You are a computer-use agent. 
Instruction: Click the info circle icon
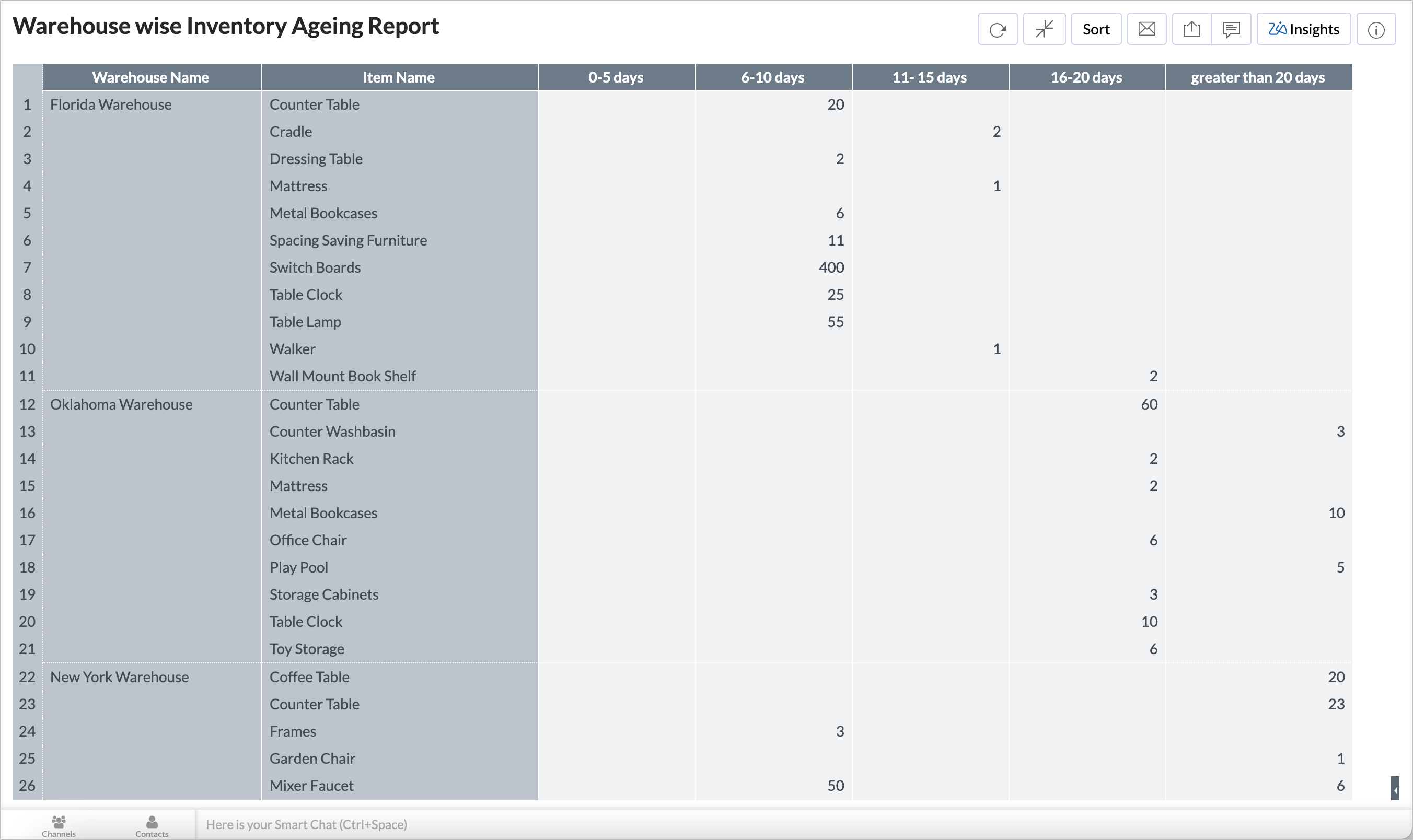[x=1375, y=29]
